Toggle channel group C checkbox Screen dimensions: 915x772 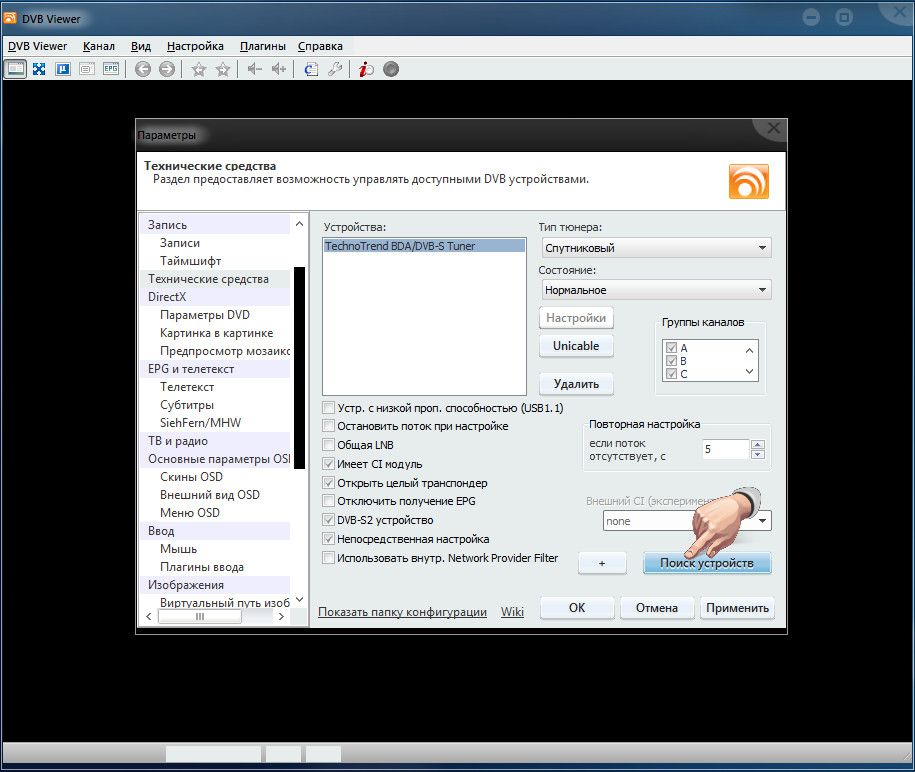point(672,373)
